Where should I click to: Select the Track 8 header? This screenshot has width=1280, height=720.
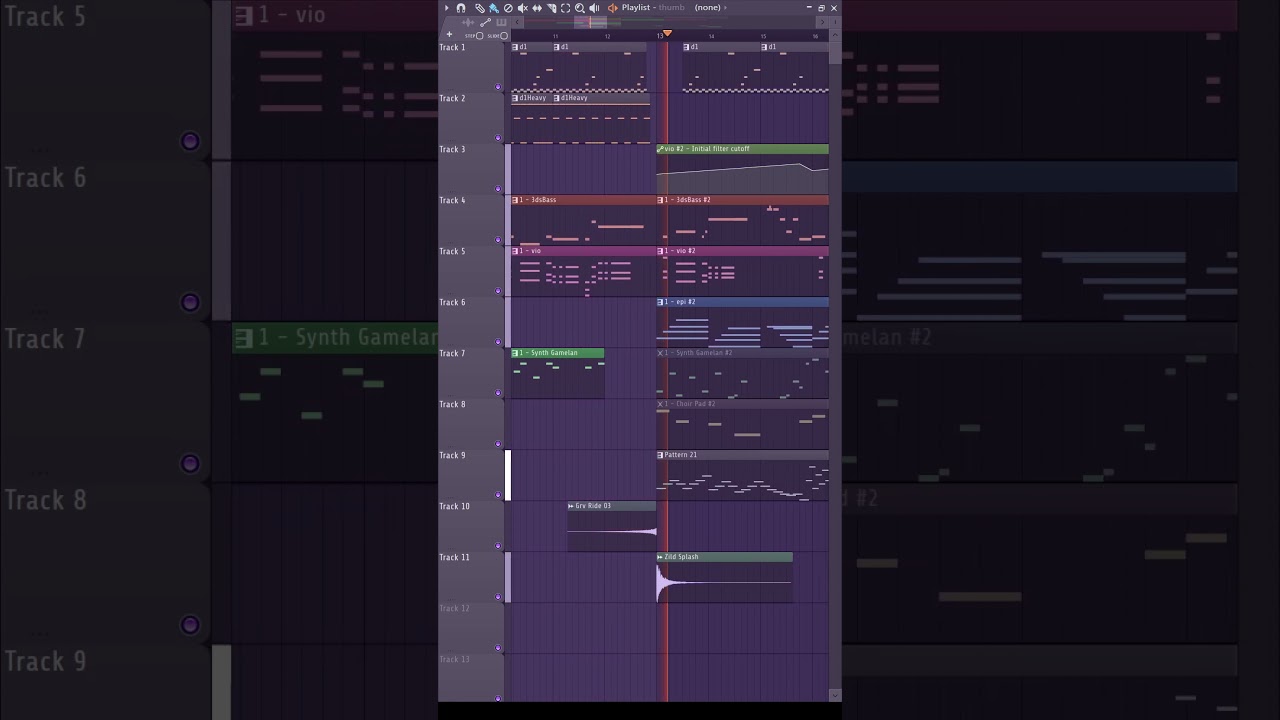click(471, 423)
